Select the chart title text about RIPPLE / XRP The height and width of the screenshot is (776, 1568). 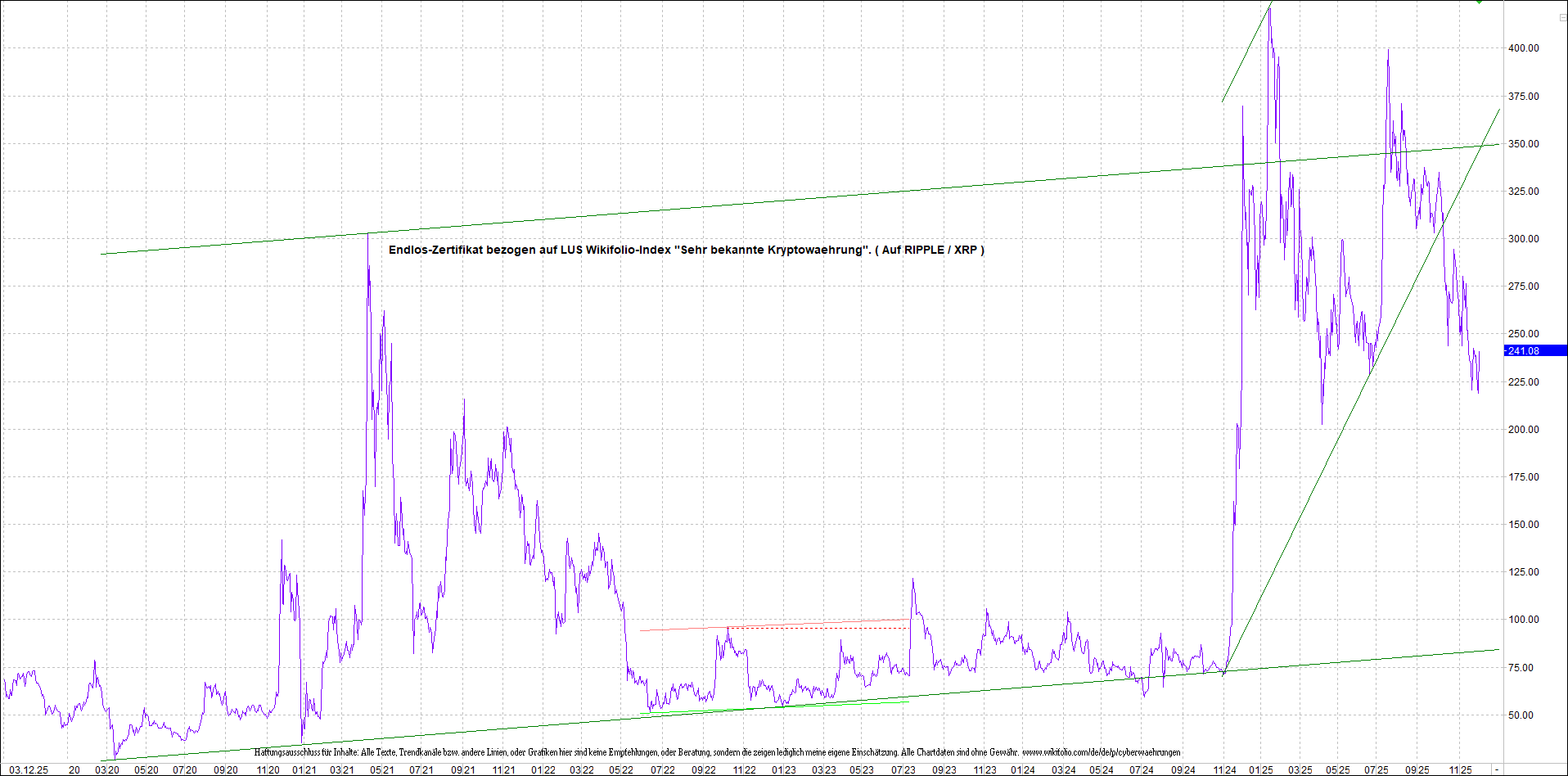pyautogui.click(x=686, y=250)
